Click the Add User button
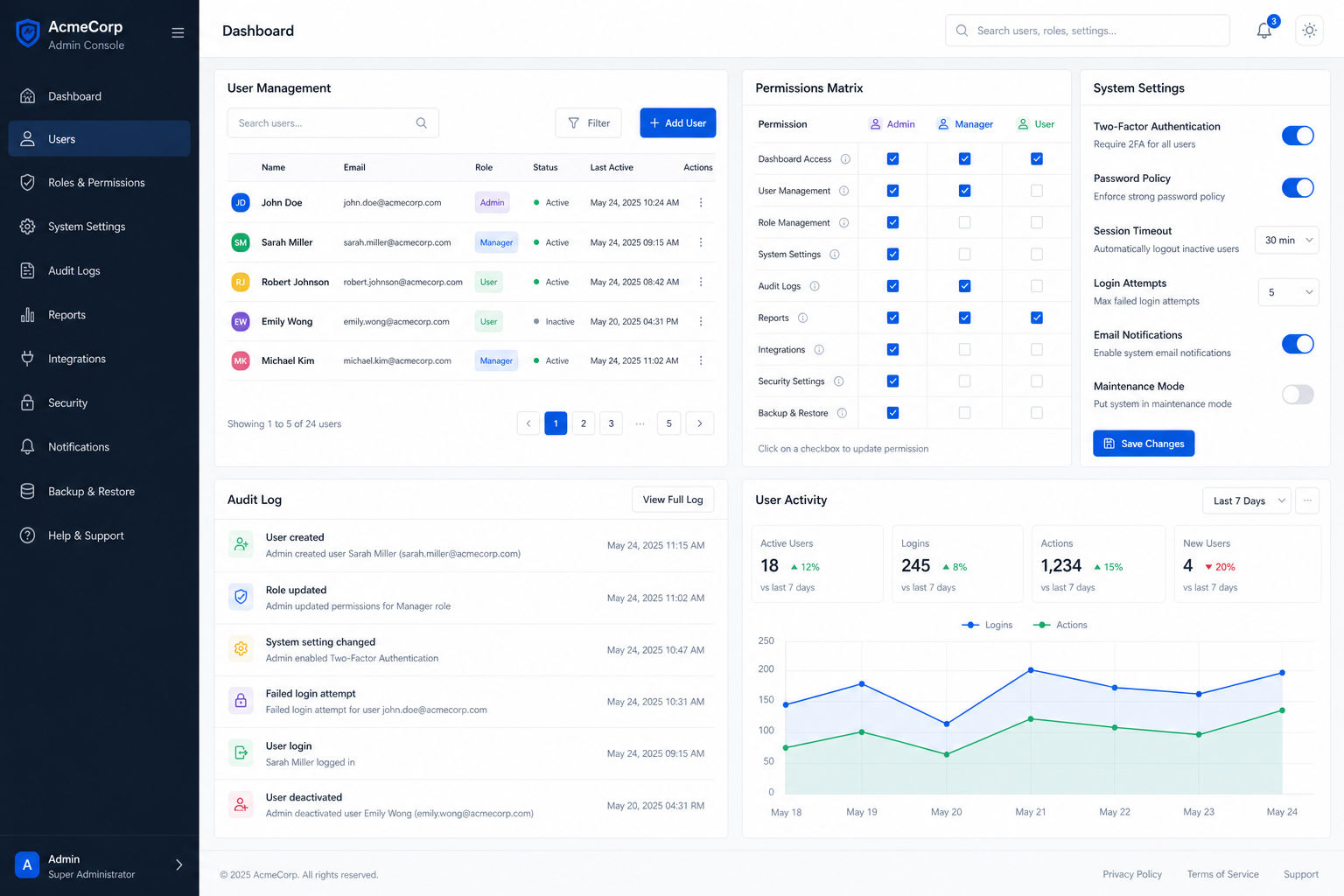Viewport: 1344px width, 896px height. [x=678, y=123]
